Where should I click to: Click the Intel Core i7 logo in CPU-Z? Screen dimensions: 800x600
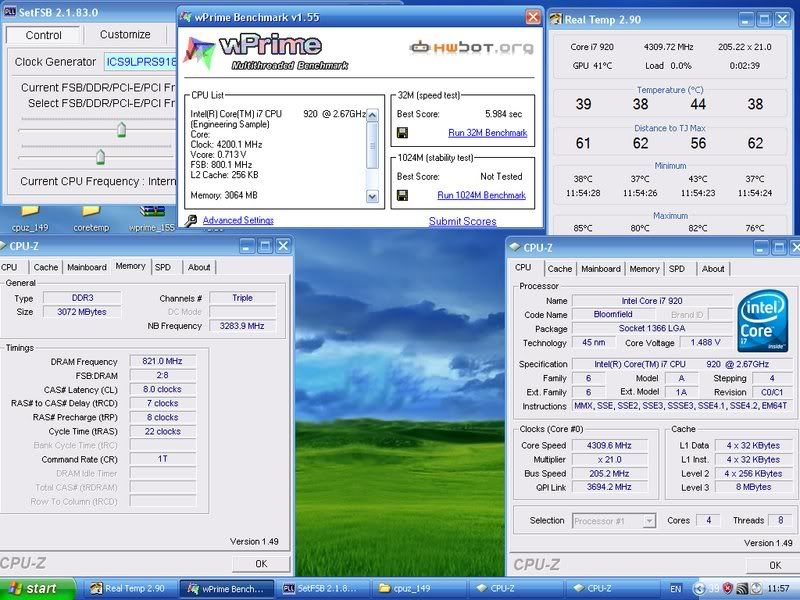tap(763, 321)
